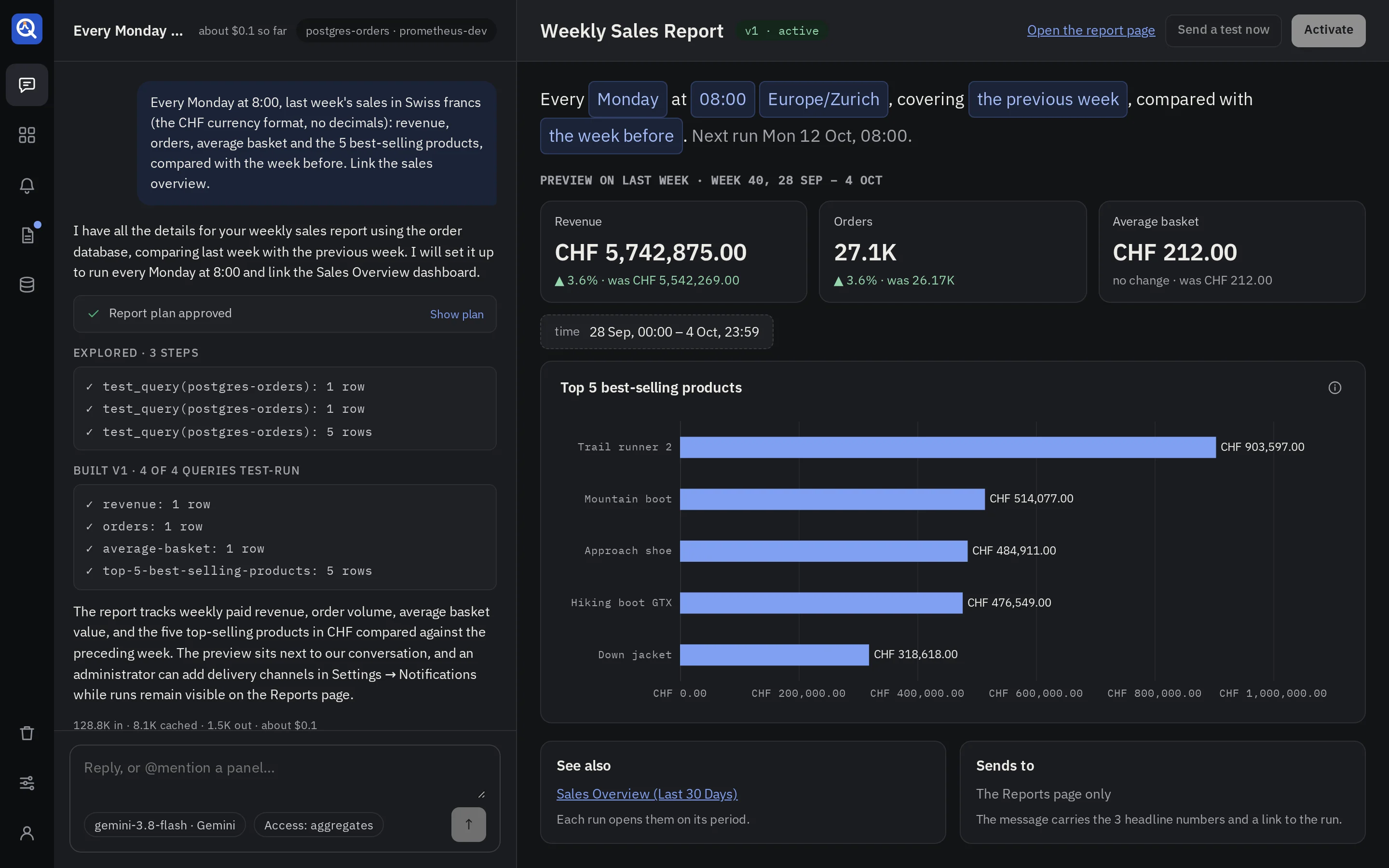Open the data sources database icon
Image resolution: width=1389 pixels, height=868 pixels.
[27, 285]
